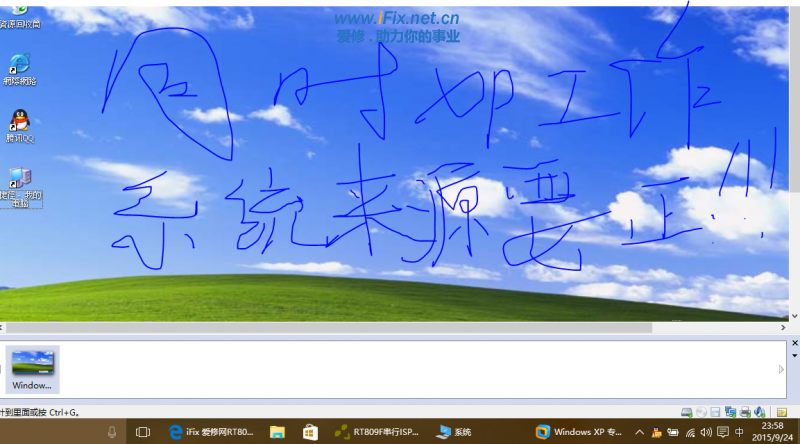Open the clock showing 23:58

pyautogui.click(x=772, y=432)
